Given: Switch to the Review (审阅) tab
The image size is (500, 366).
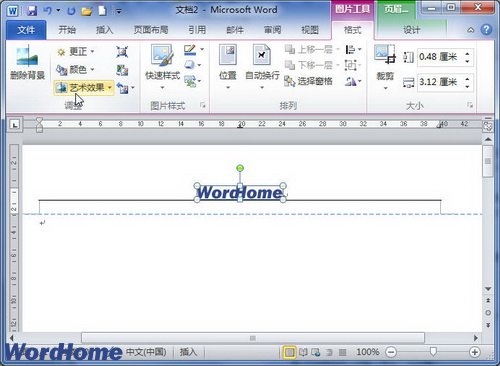Looking at the screenshot, I should tap(273, 30).
